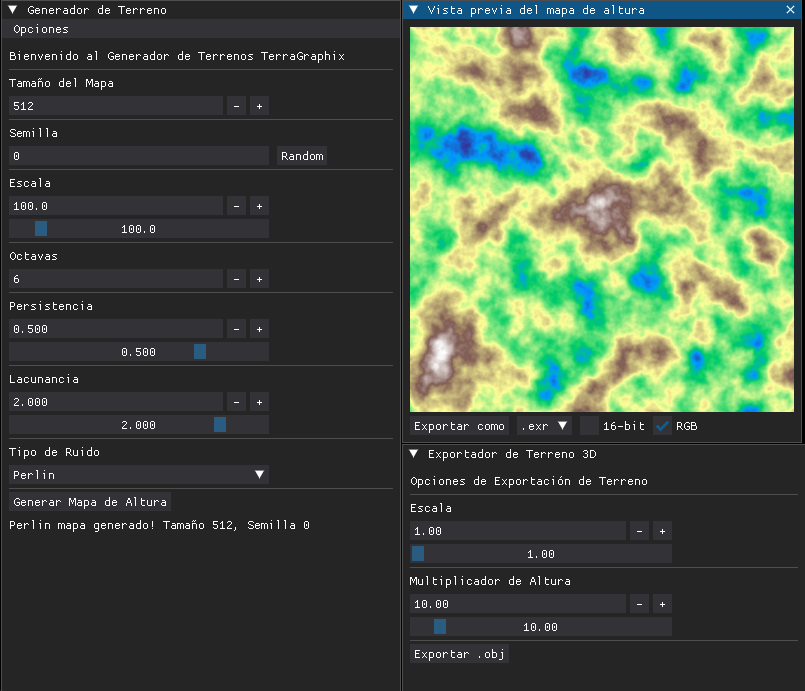This screenshot has height=691, width=805.
Task: Open the .exr export format dropdown
Action: 544,426
